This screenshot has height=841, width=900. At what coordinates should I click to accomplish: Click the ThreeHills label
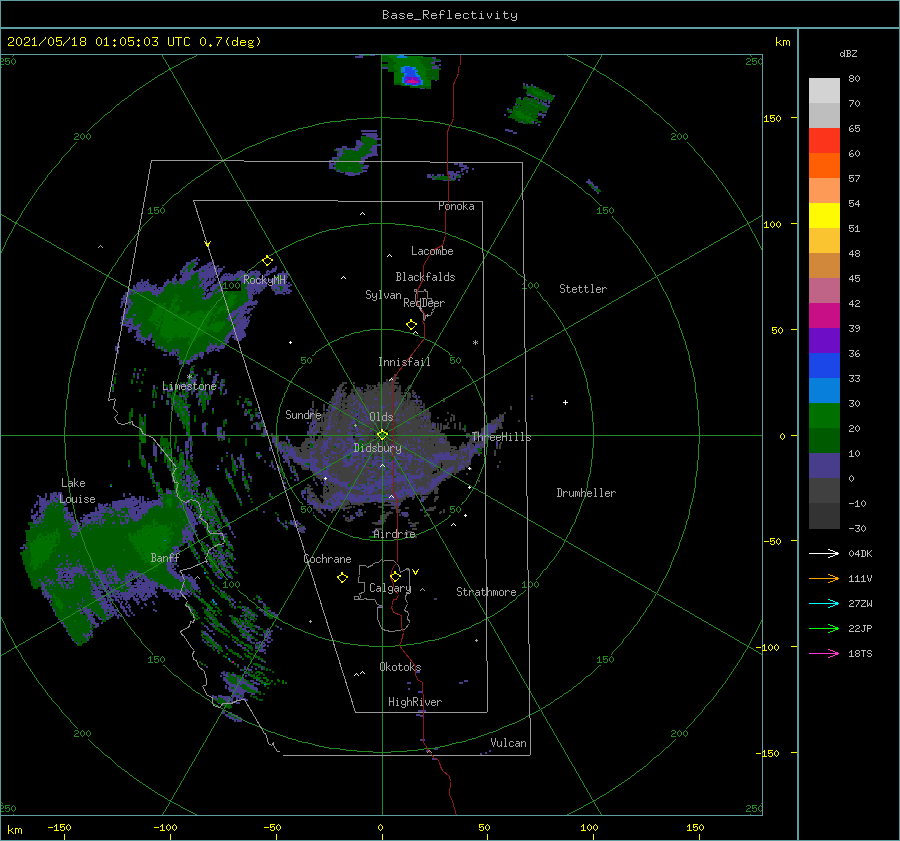[x=502, y=437]
